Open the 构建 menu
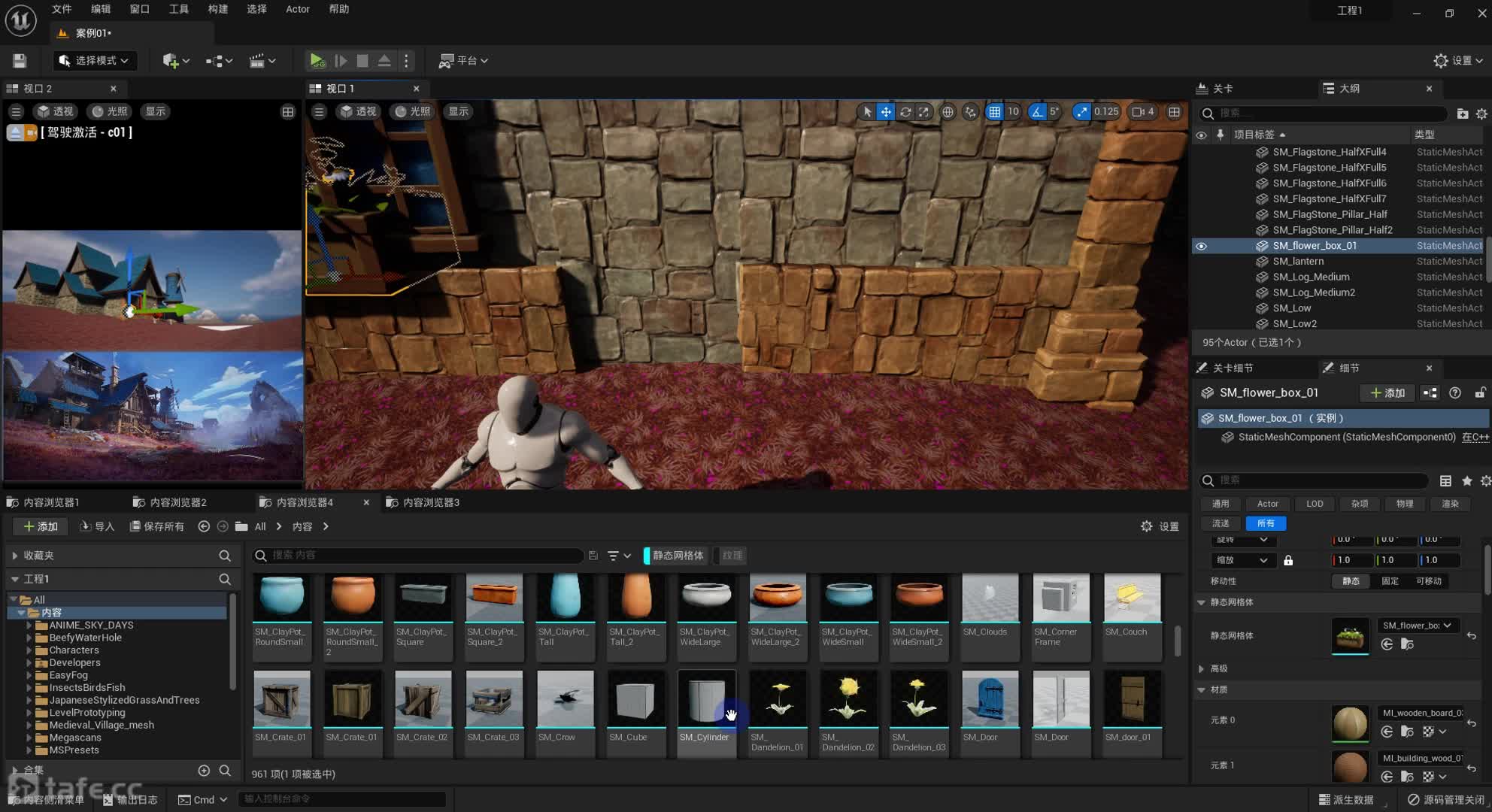Image resolution: width=1492 pixels, height=812 pixels. (218, 9)
